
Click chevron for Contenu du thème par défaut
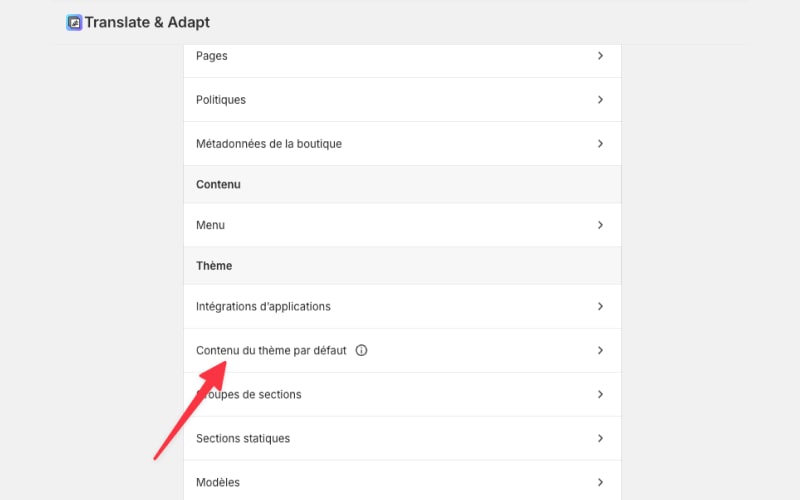click(600, 351)
